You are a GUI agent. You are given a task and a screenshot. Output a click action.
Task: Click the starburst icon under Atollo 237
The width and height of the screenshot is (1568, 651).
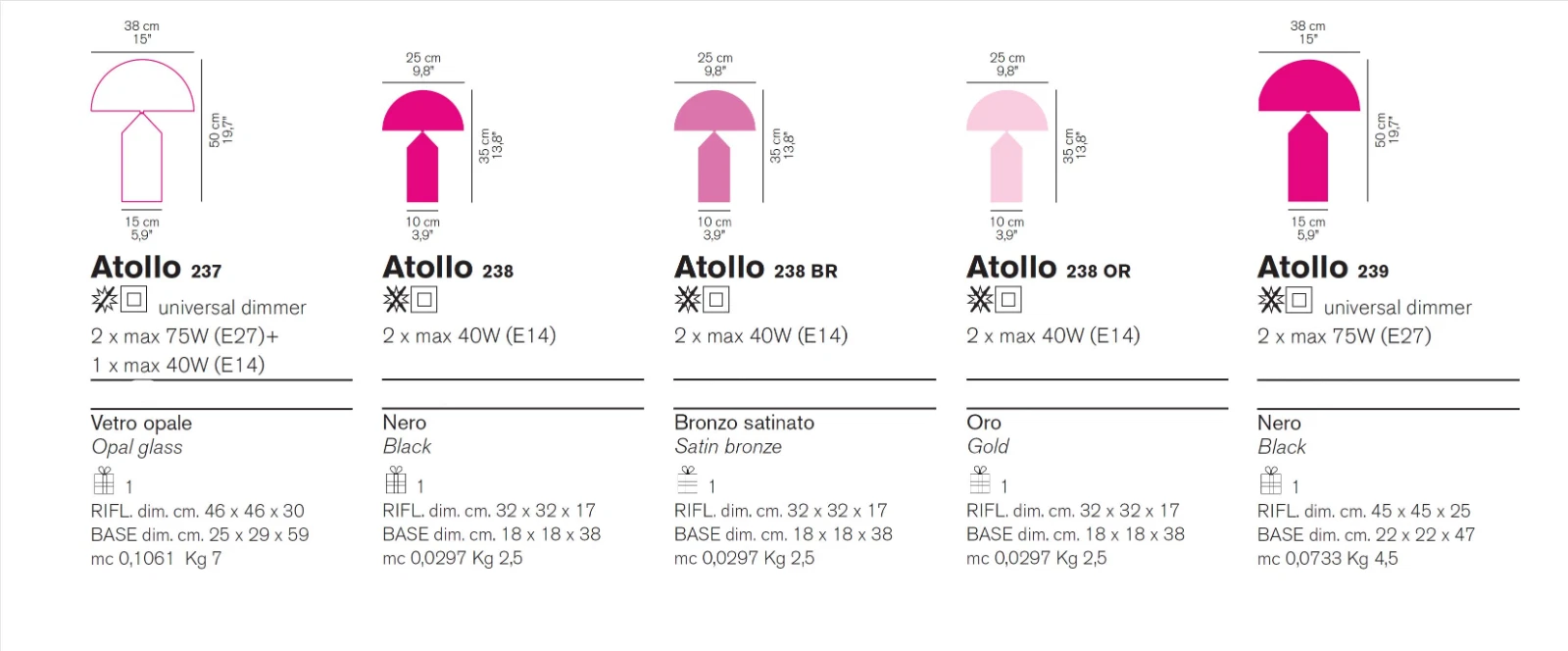[x=104, y=299]
